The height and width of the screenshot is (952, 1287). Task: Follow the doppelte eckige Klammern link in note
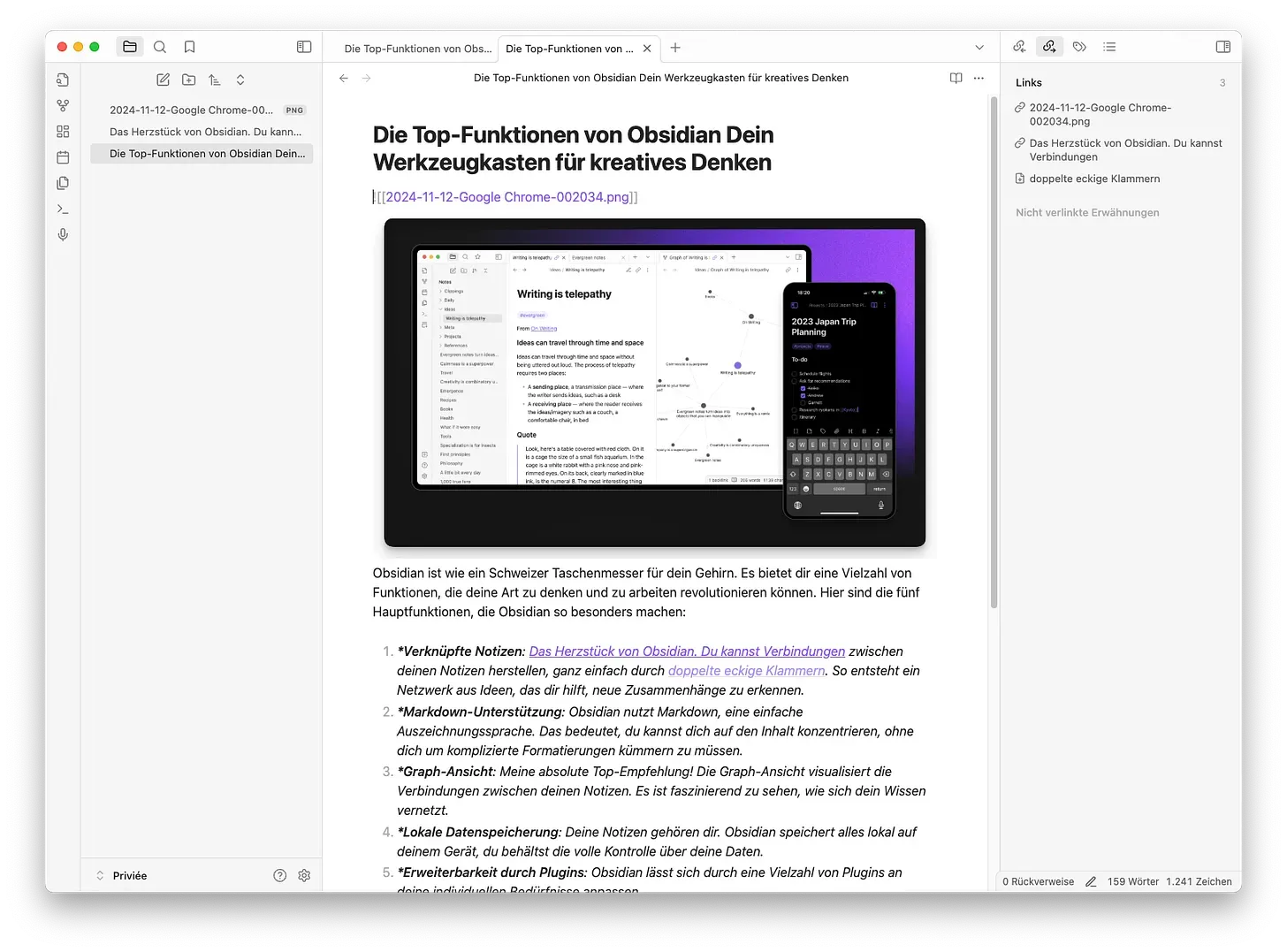[x=746, y=671]
